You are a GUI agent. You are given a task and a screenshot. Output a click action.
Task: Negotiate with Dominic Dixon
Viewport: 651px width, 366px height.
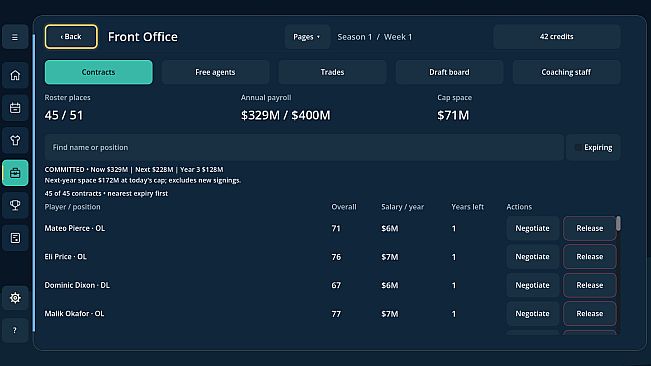[532, 285]
